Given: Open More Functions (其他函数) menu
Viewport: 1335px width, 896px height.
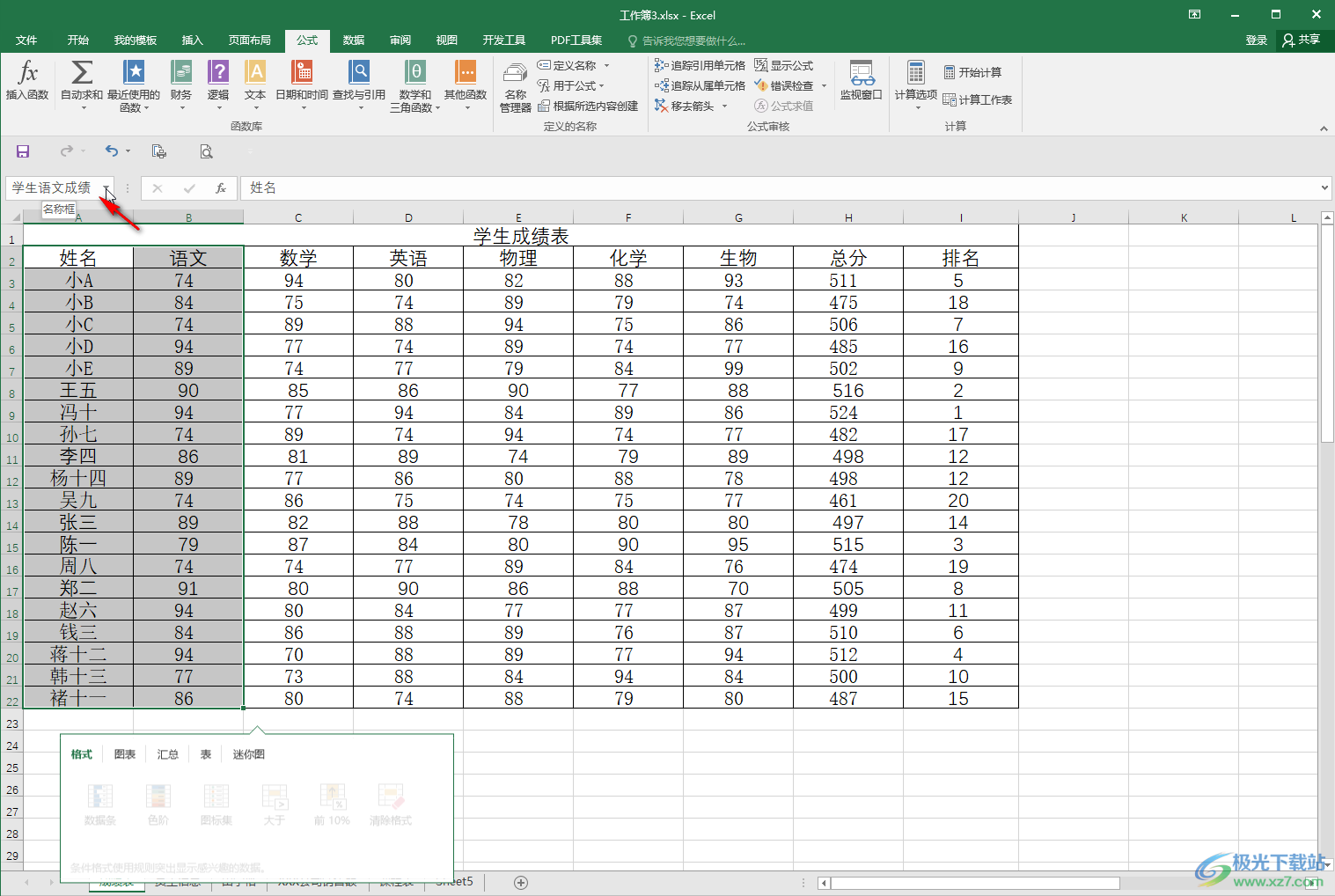Looking at the screenshot, I should pyautogui.click(x=466, y=86).
